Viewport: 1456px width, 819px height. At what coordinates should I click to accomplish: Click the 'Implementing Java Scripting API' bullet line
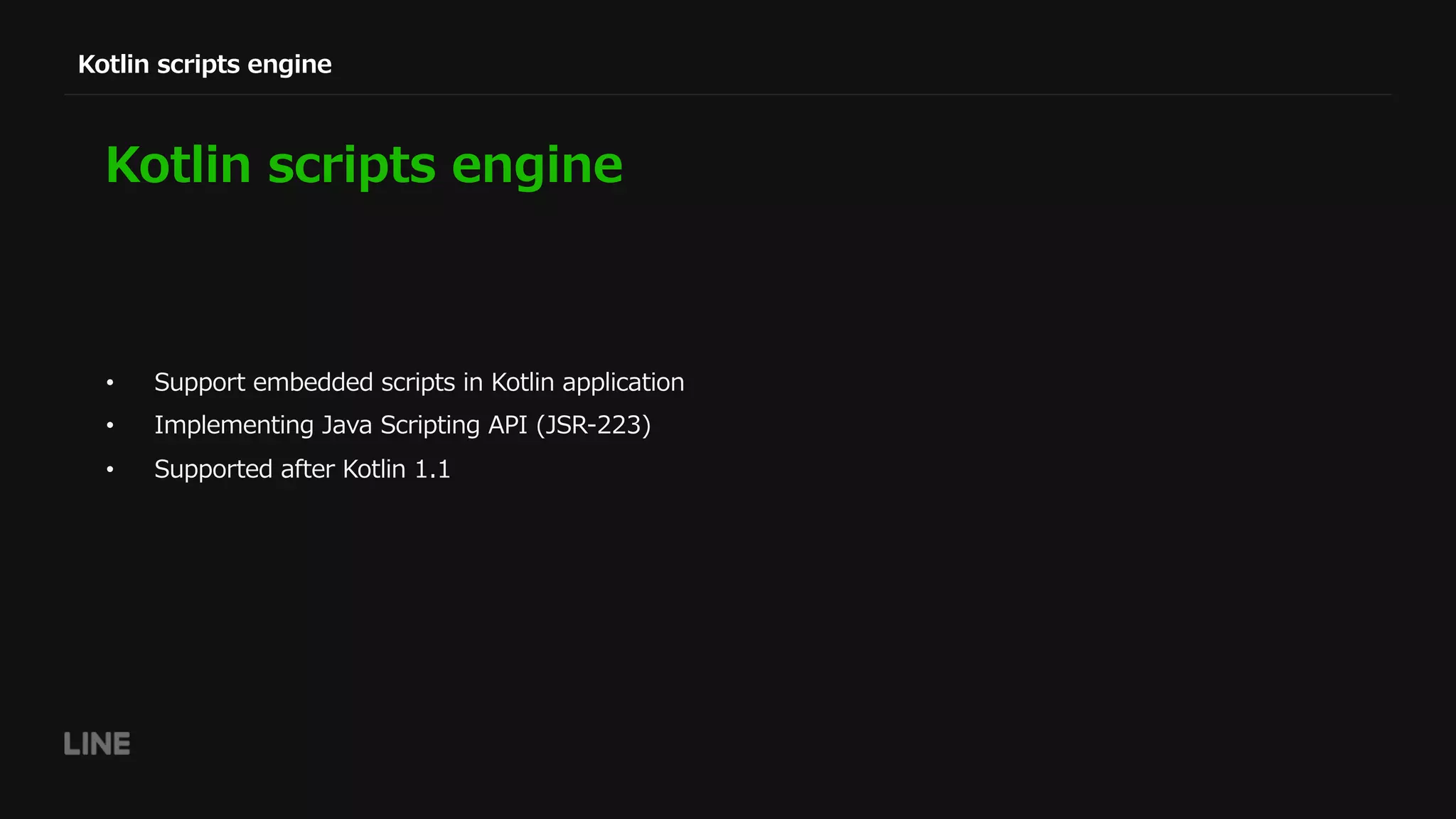point(402,425)
